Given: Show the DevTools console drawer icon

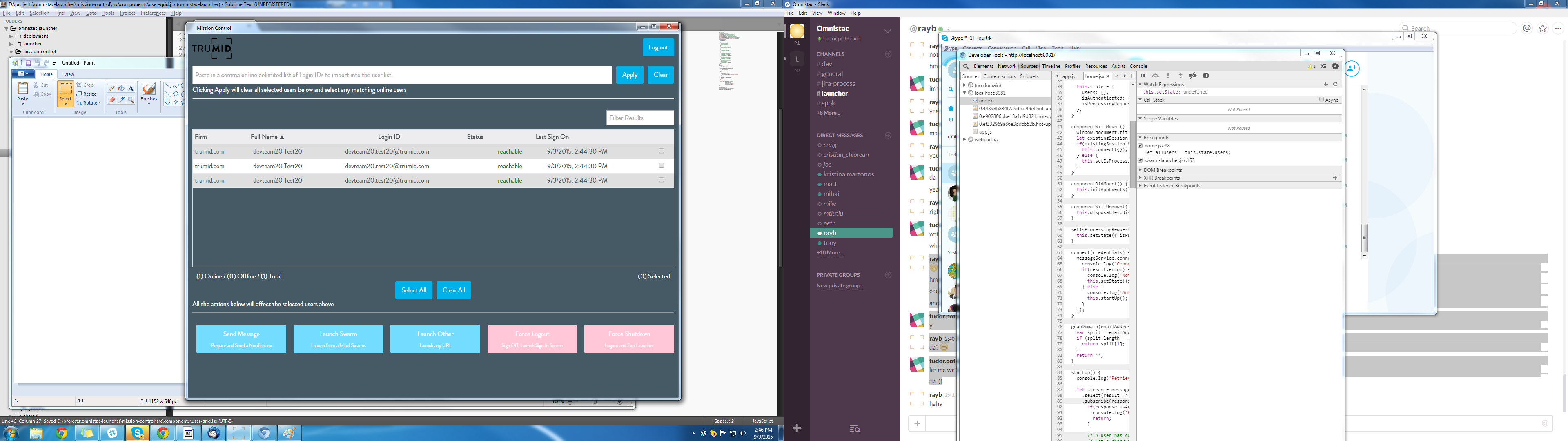Looking at the screenshot, I should (1323, 66).
